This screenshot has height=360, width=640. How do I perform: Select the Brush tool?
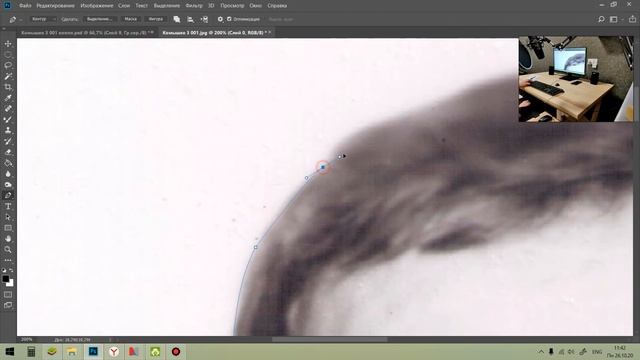[8, 120]
